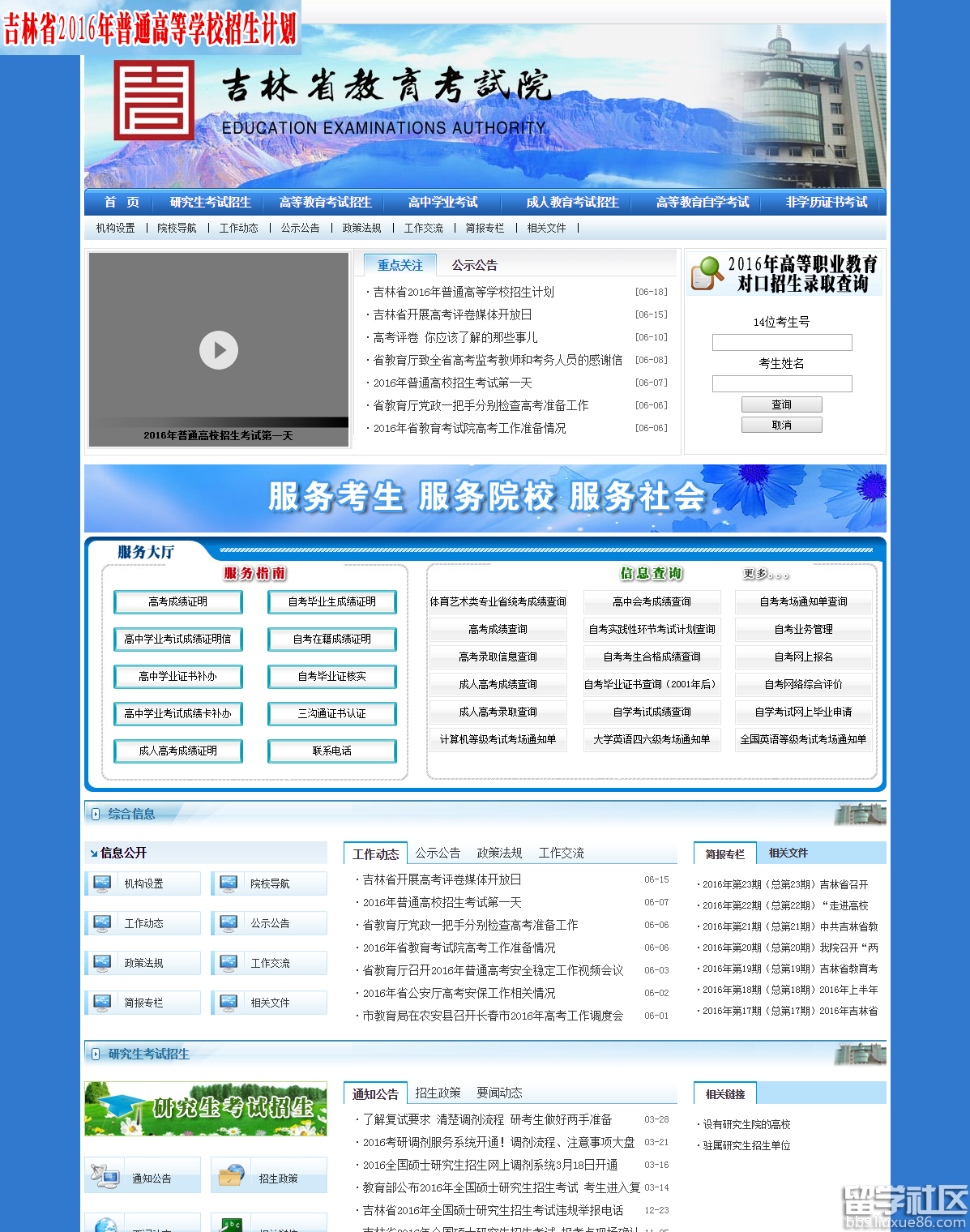This screenshot has width=970, height=1232.
Task: Click the monitor icon next to 工作动态
Action: click(102, 923)
